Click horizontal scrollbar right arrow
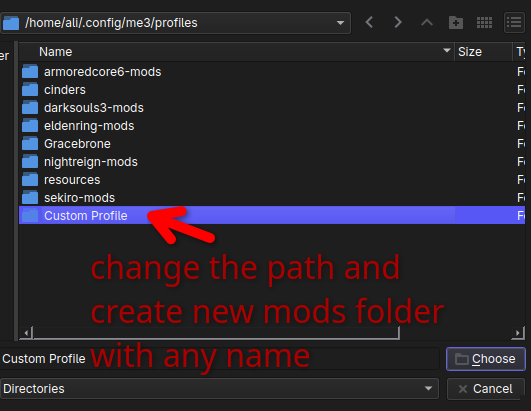This screenshot has width=531, height=411. pos(518,333)
